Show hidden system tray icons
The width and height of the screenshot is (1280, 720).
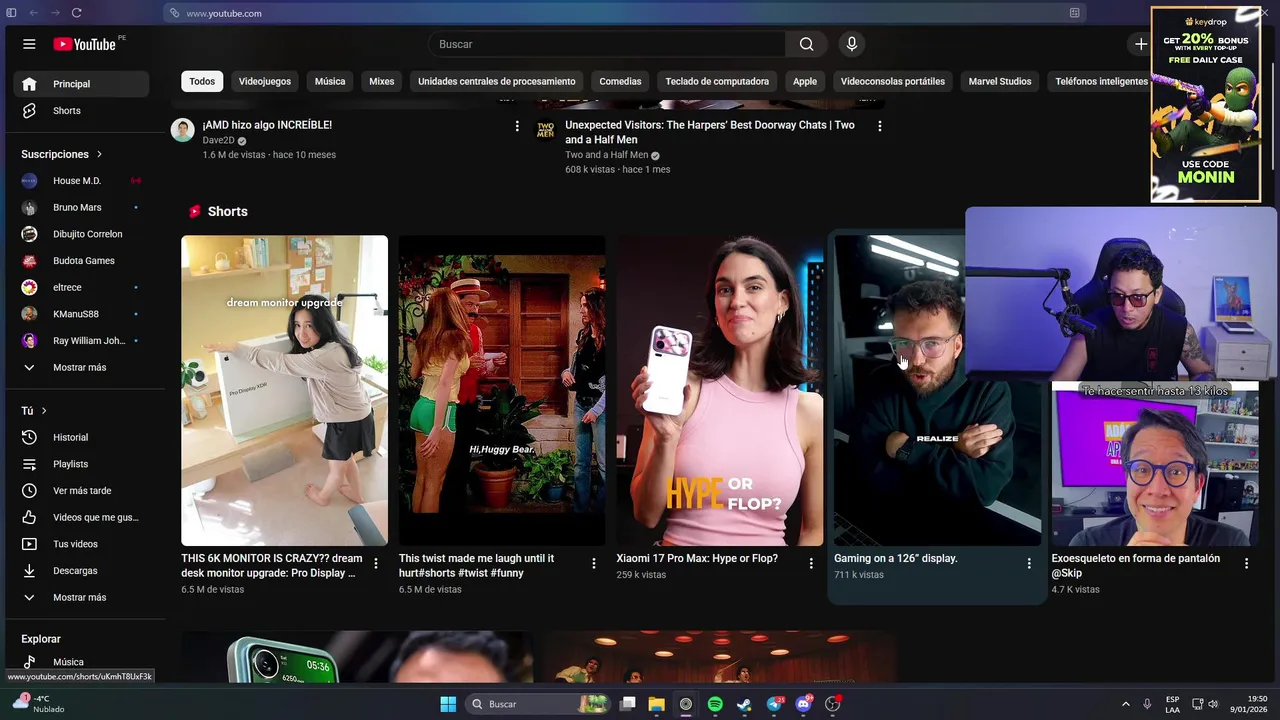point(1125,704)
